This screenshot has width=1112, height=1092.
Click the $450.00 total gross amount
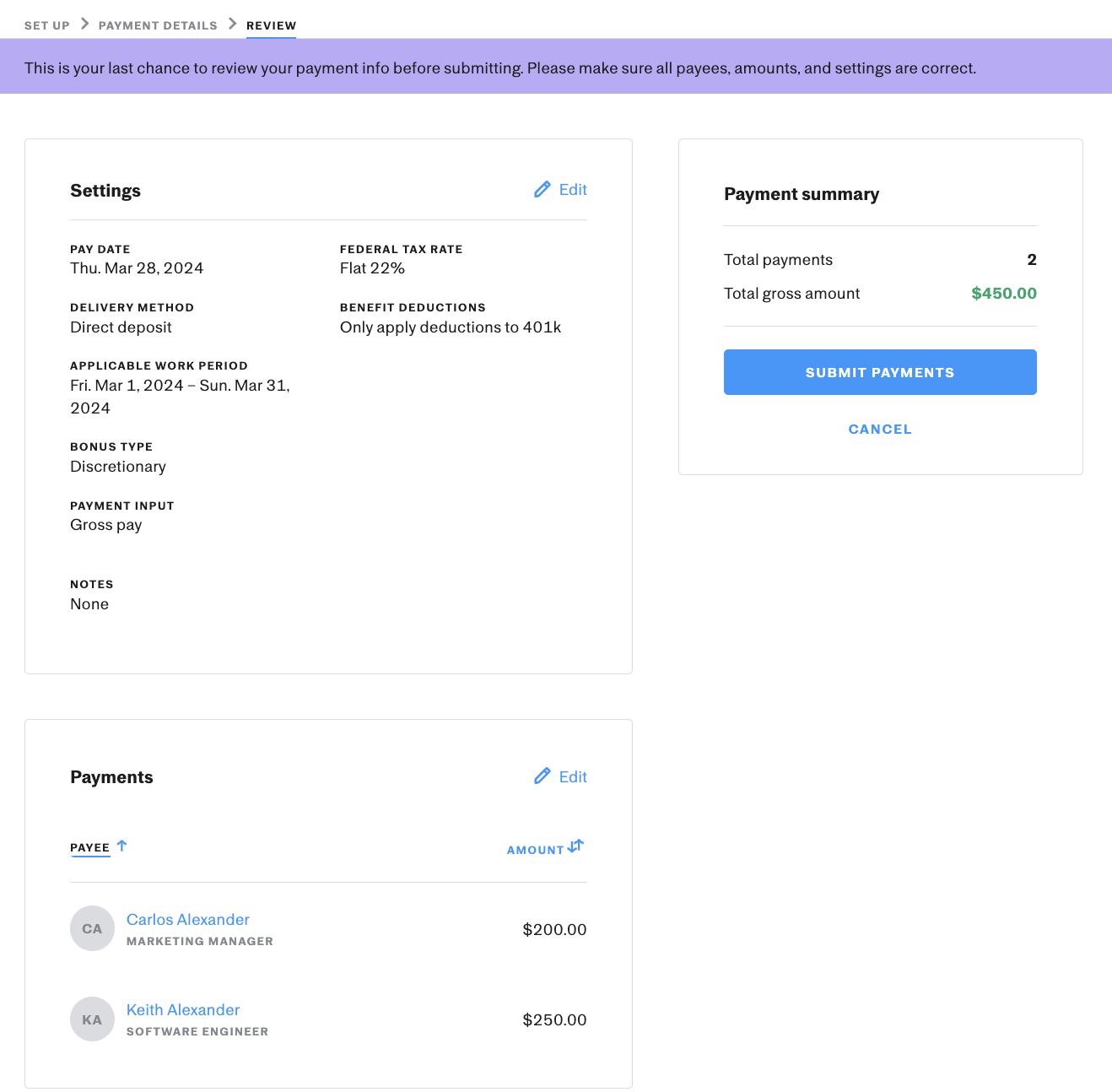(1003, 294)
